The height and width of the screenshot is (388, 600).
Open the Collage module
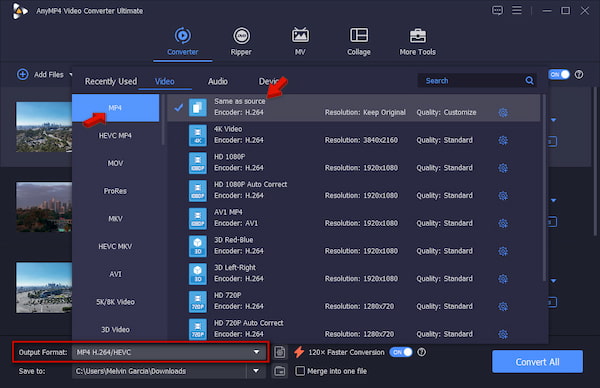click(x=359, y=41)
